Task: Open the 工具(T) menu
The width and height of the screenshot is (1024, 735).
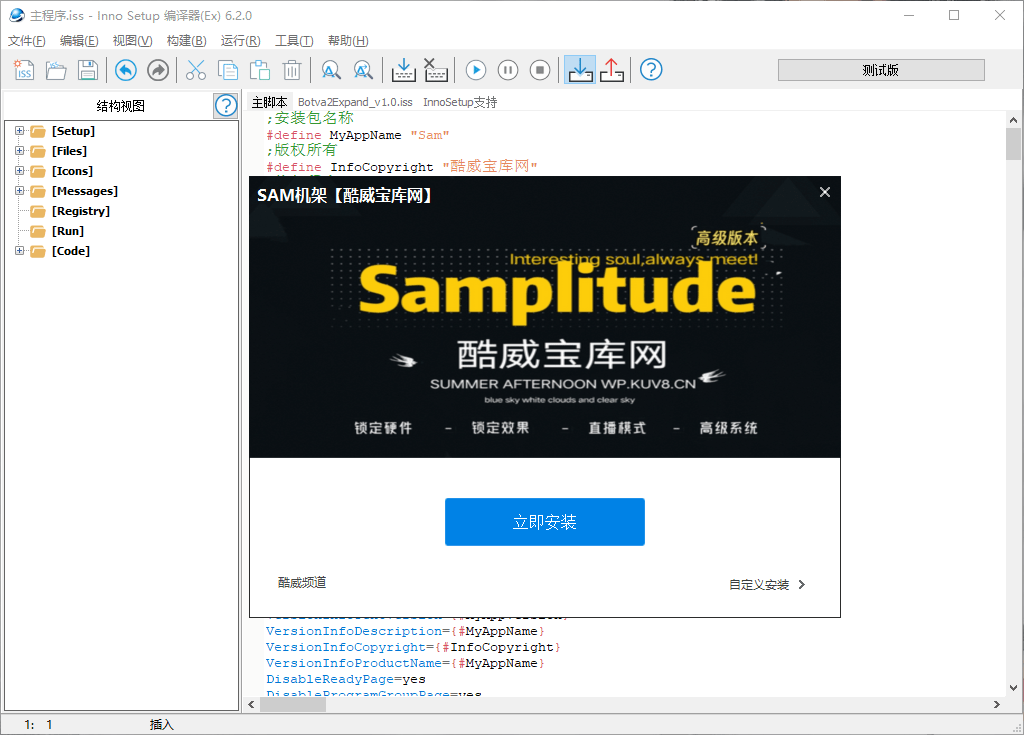Action: tap(294, 41)
